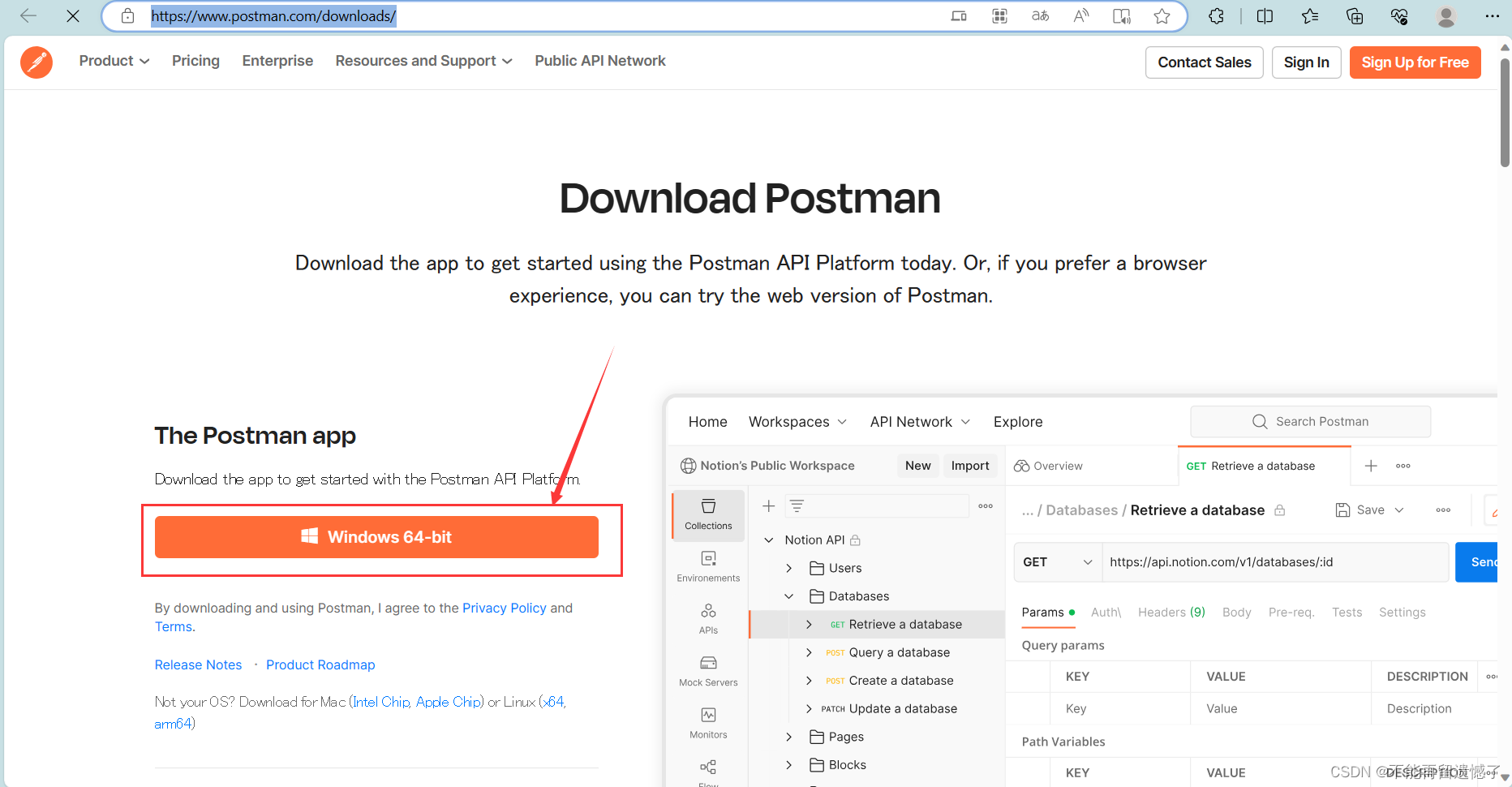Expand the Blocks folder
The width and height of the screenshot is (1512, 787).
click(788, 765)
